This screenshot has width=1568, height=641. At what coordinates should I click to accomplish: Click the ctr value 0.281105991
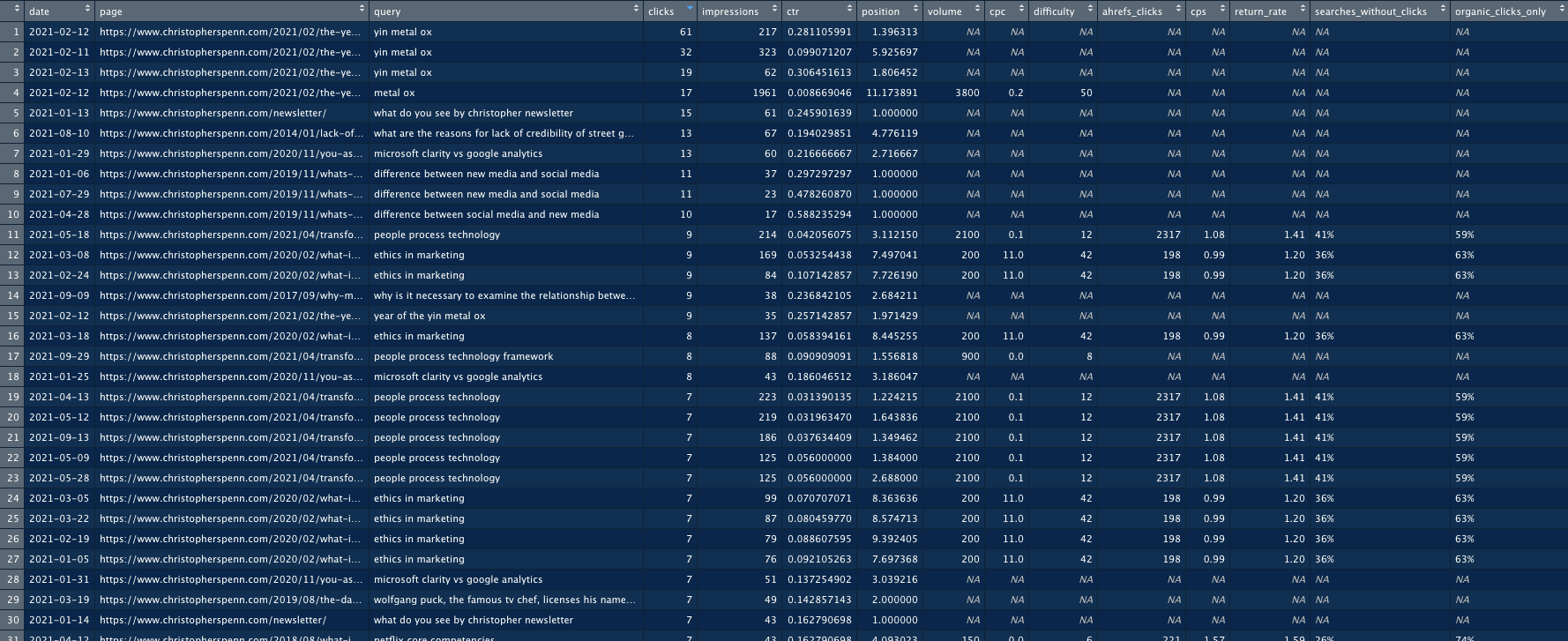[x=819, y=32]
